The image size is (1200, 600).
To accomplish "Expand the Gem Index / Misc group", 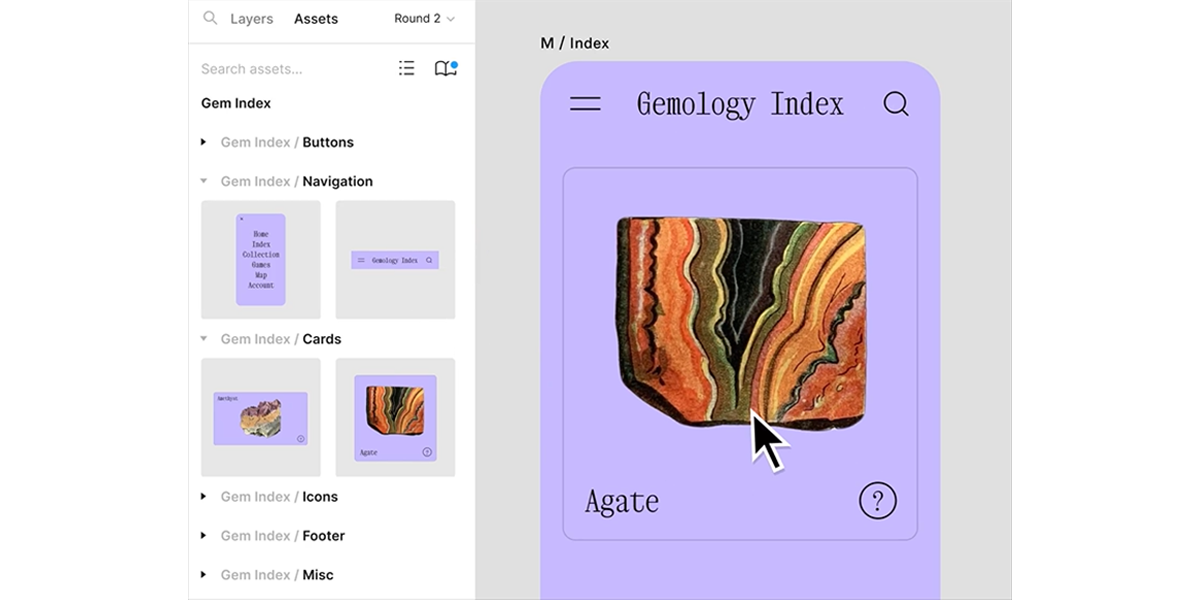I will tap(204, 575).
